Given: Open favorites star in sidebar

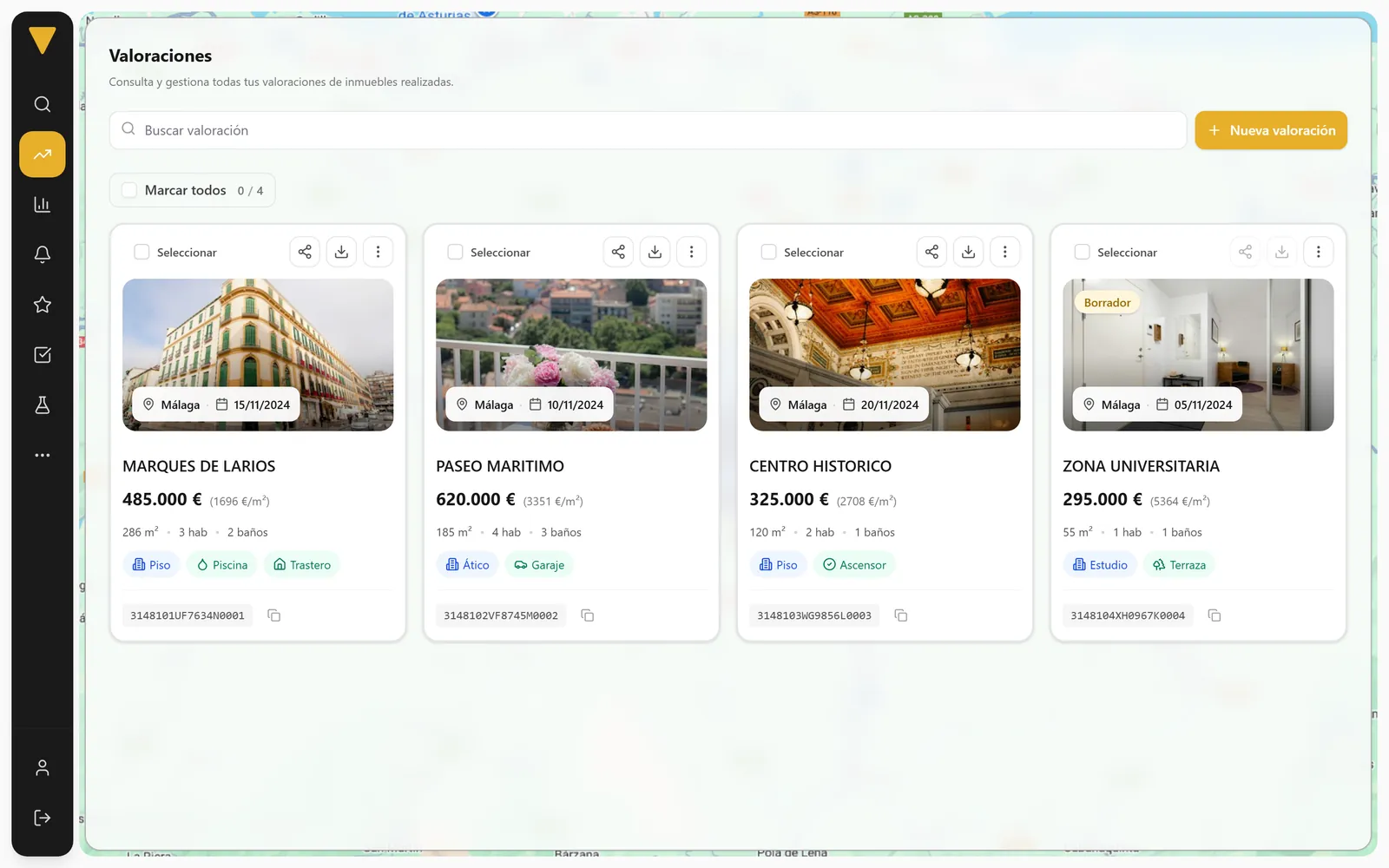Looking at the screenshot, I should point(42,305).
